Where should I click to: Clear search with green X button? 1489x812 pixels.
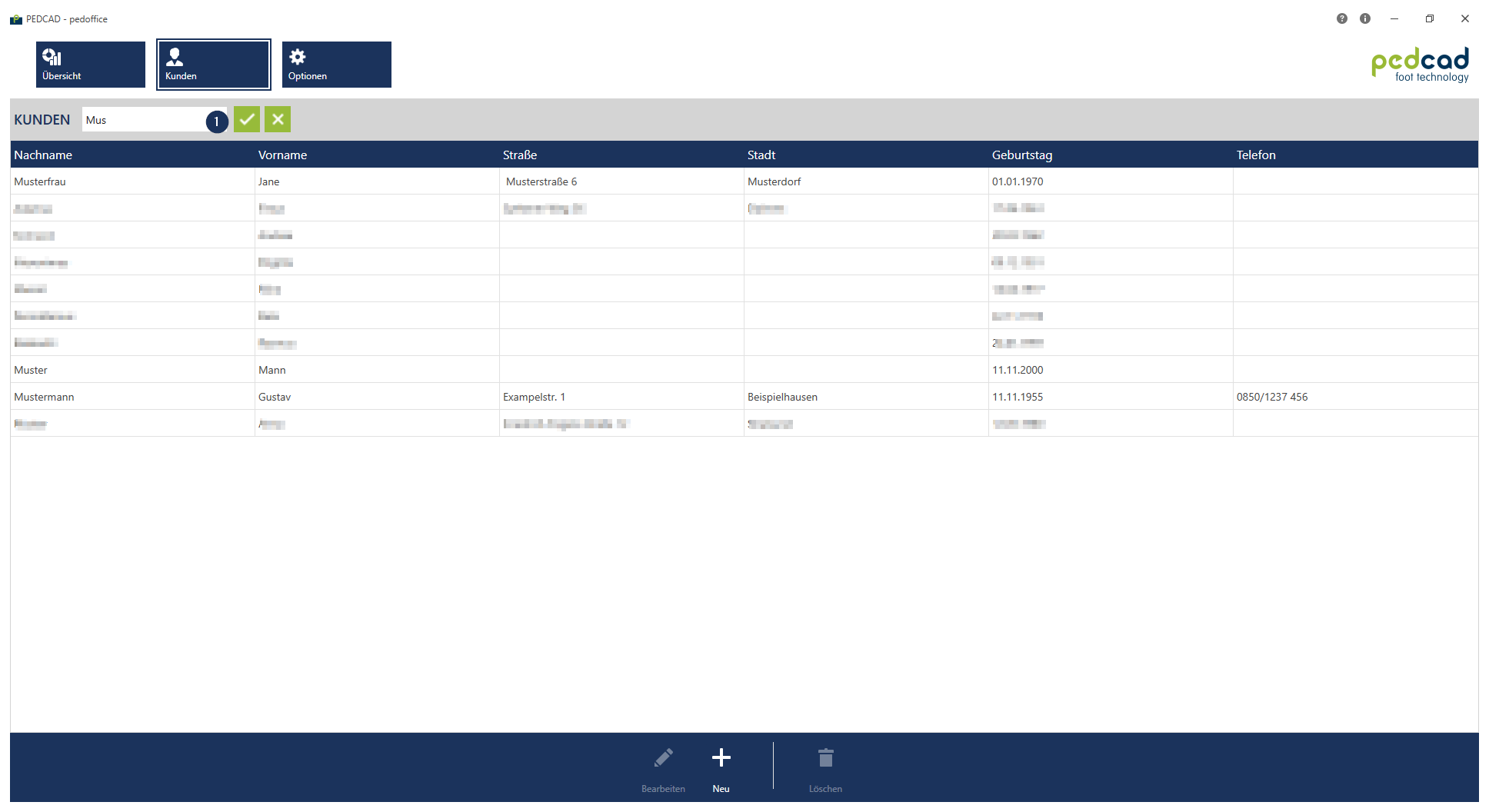pos(278,119)
